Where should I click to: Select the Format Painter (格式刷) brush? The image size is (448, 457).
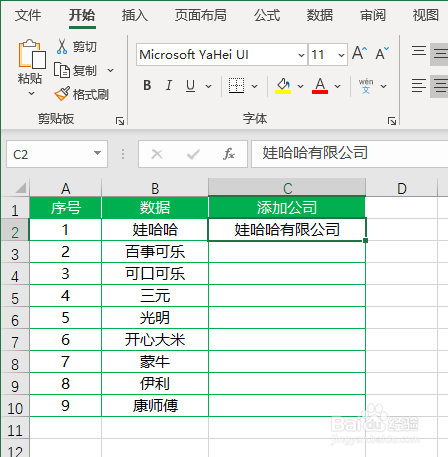coord(62,94)
